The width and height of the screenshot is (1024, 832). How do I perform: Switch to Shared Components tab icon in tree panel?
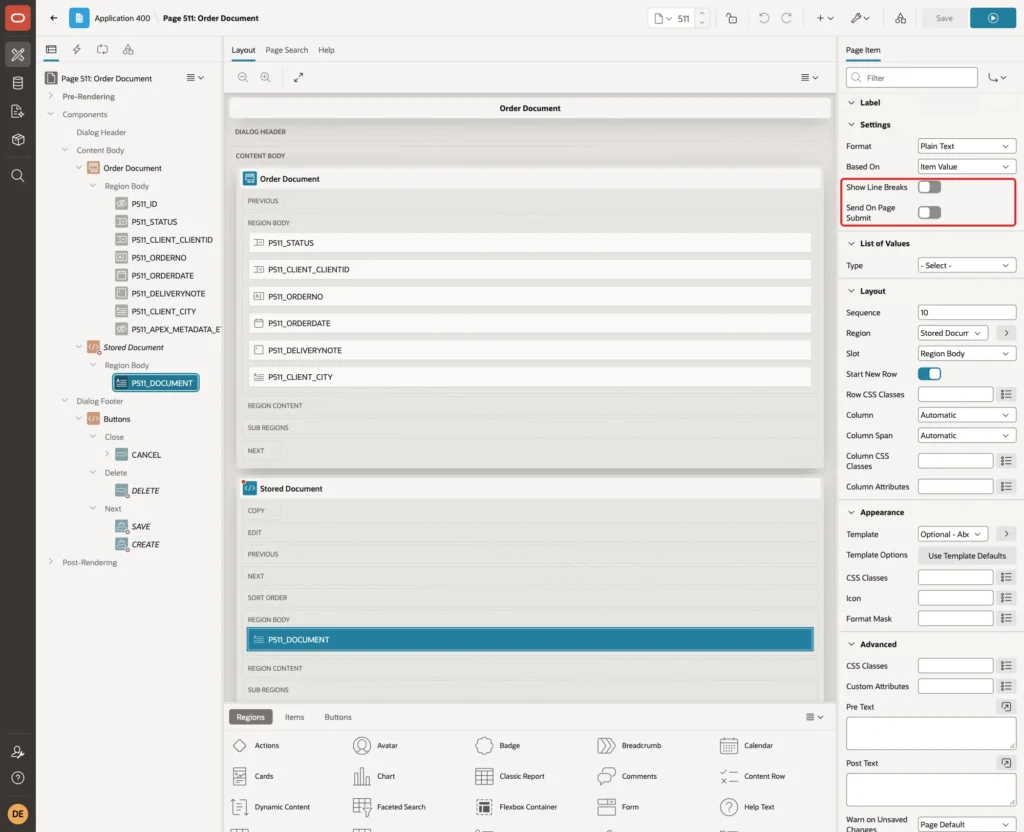128,50
